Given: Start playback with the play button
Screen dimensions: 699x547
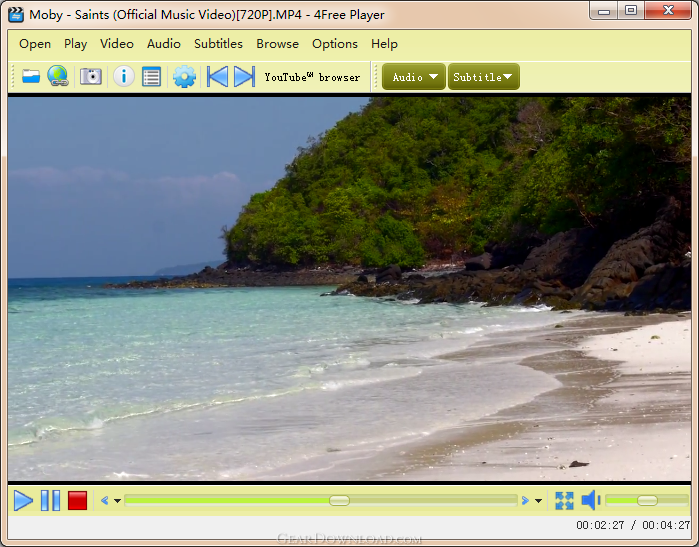Looking at the screenshot, I should tap(23, 500).
